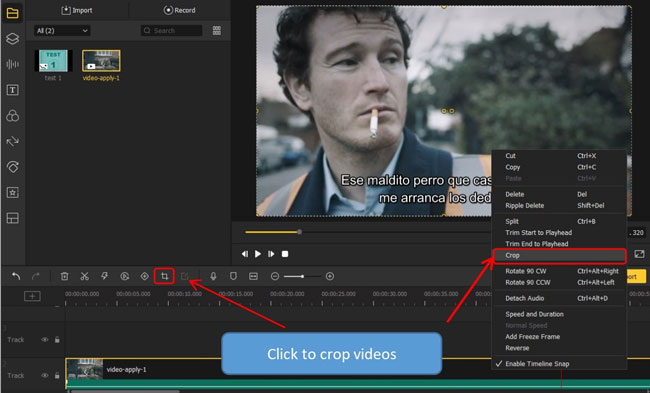650x393 pixels.
Task: Choose Crop from the context menu
Action: [559, 255]
